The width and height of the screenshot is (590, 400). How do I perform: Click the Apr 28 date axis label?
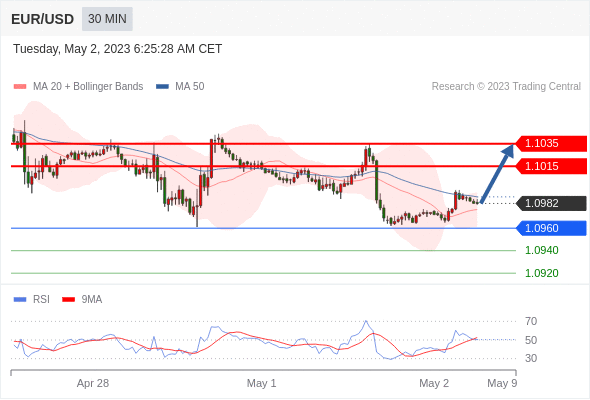pos(93,383)
